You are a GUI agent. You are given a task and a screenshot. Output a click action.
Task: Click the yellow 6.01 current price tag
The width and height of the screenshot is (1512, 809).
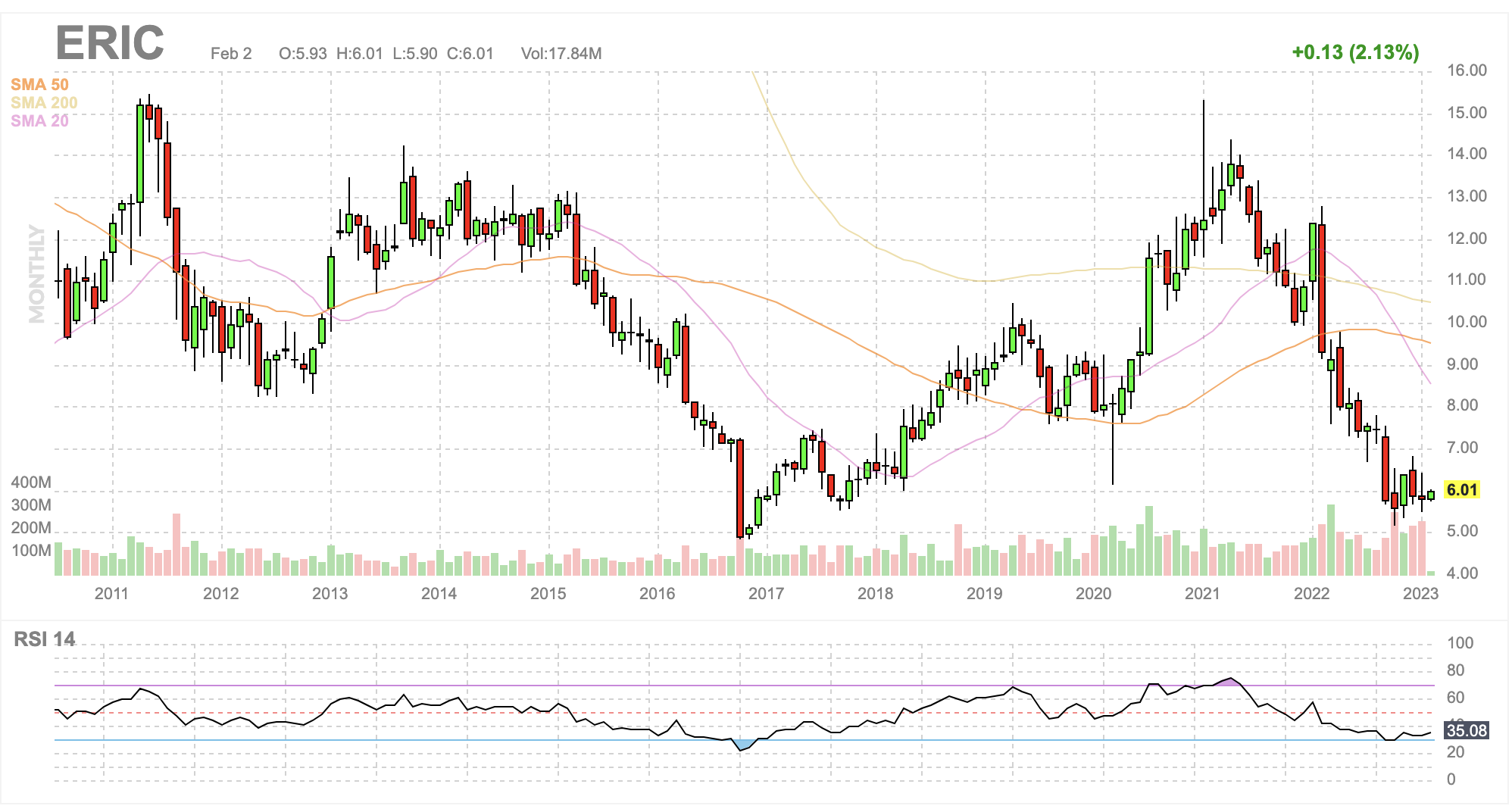pyautogui.click(x=1462, y=489)
